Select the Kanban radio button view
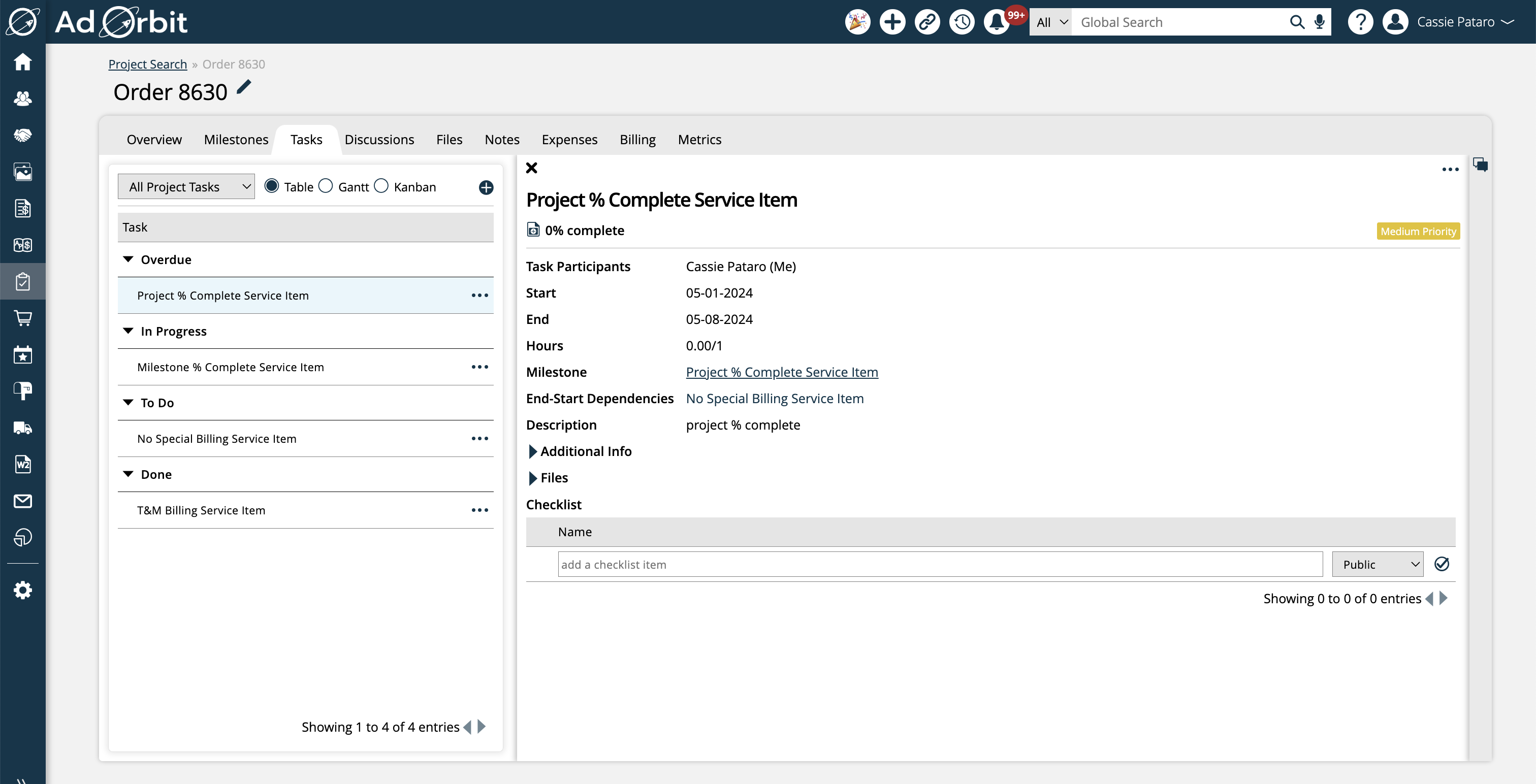The image size is (1536, 784). pyautogui.click(x=382, y=186)
